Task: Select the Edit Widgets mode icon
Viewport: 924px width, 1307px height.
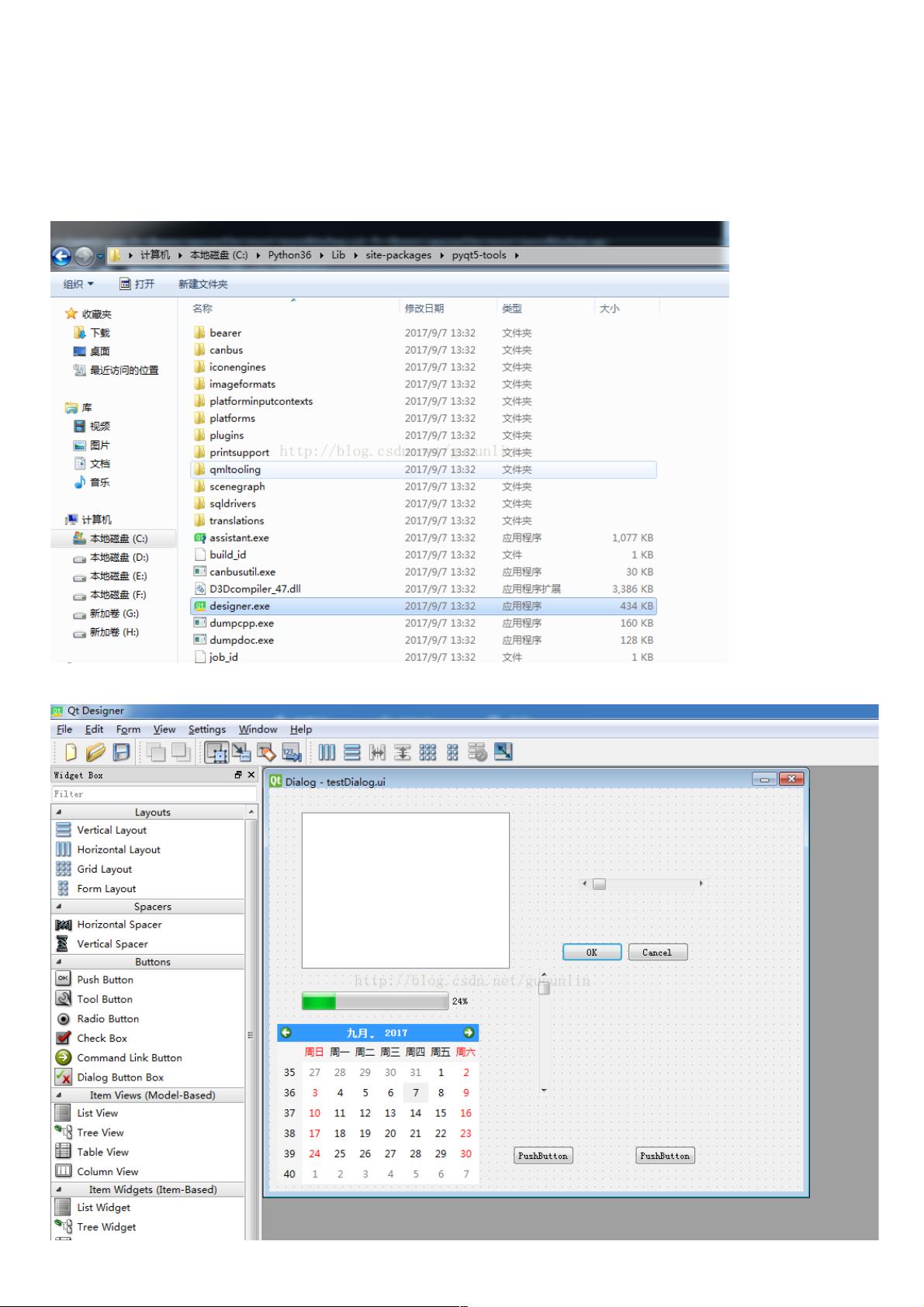Action: (x=216, y=752)
